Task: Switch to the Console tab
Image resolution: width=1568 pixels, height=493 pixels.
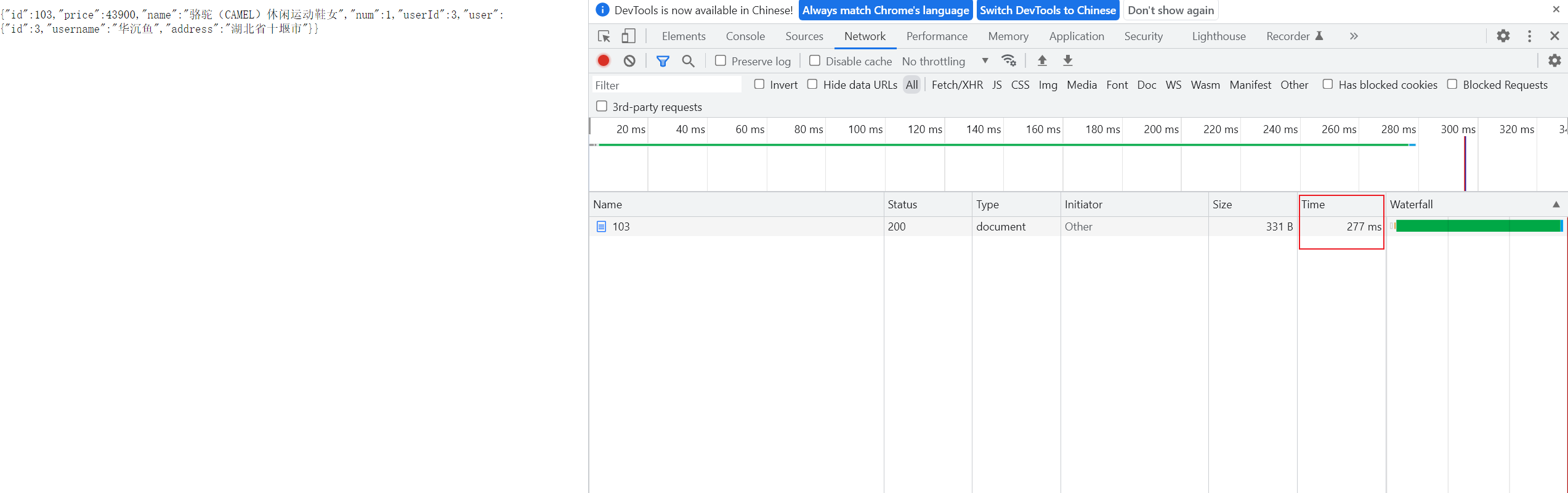Action: [x=745, y=36]
